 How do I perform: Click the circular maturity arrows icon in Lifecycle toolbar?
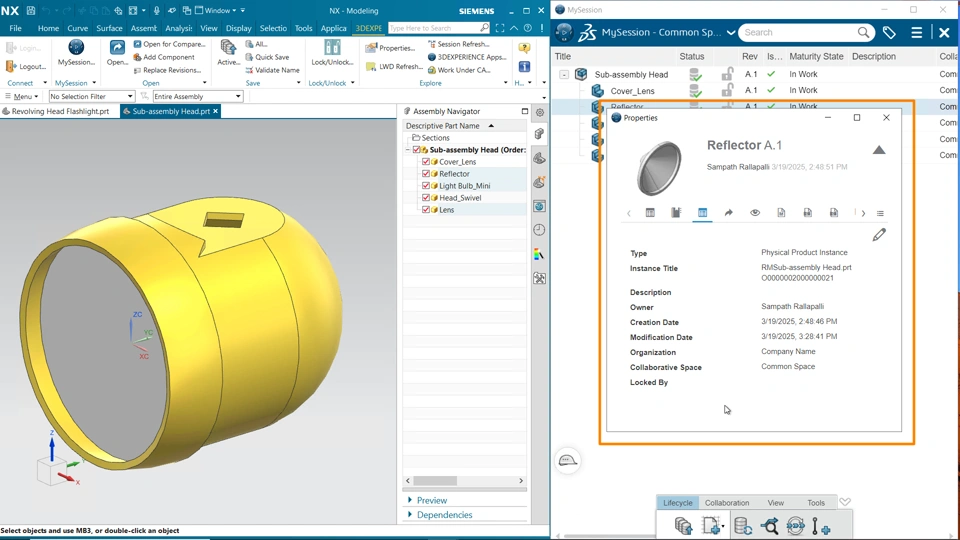coord(795,526)
